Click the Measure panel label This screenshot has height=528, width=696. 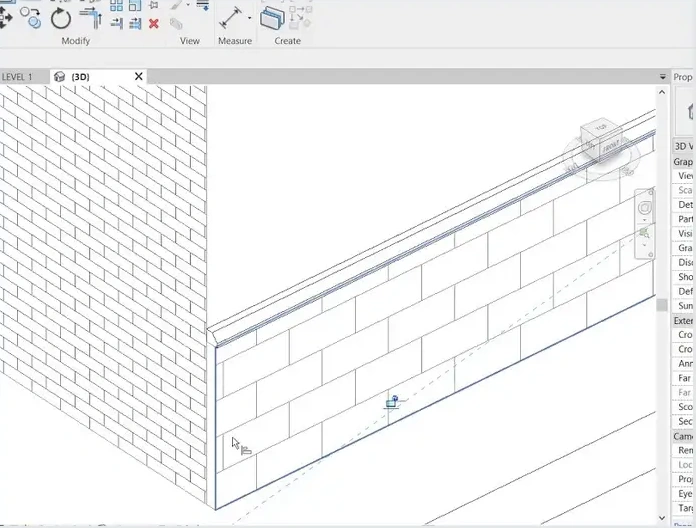tap(235, 41)
